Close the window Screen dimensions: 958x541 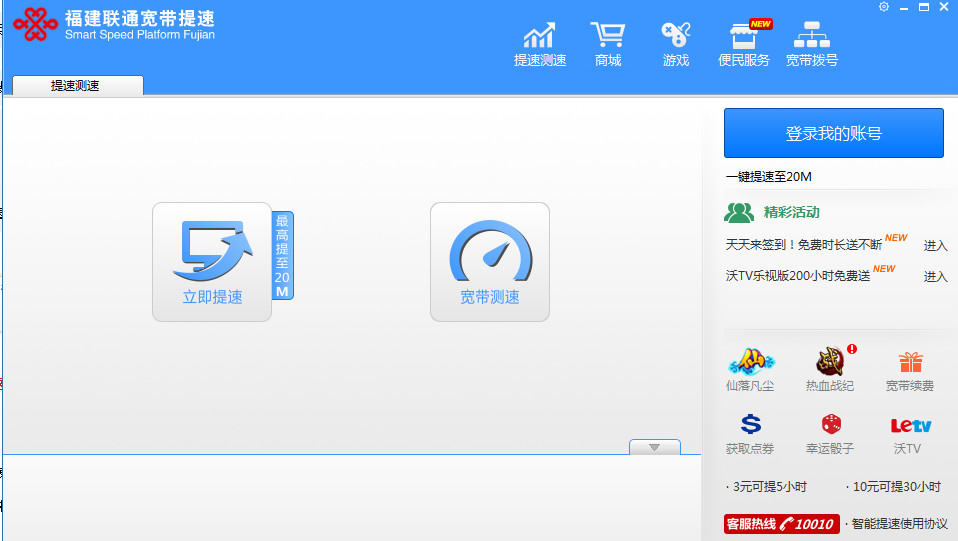(x=944, y=7)
